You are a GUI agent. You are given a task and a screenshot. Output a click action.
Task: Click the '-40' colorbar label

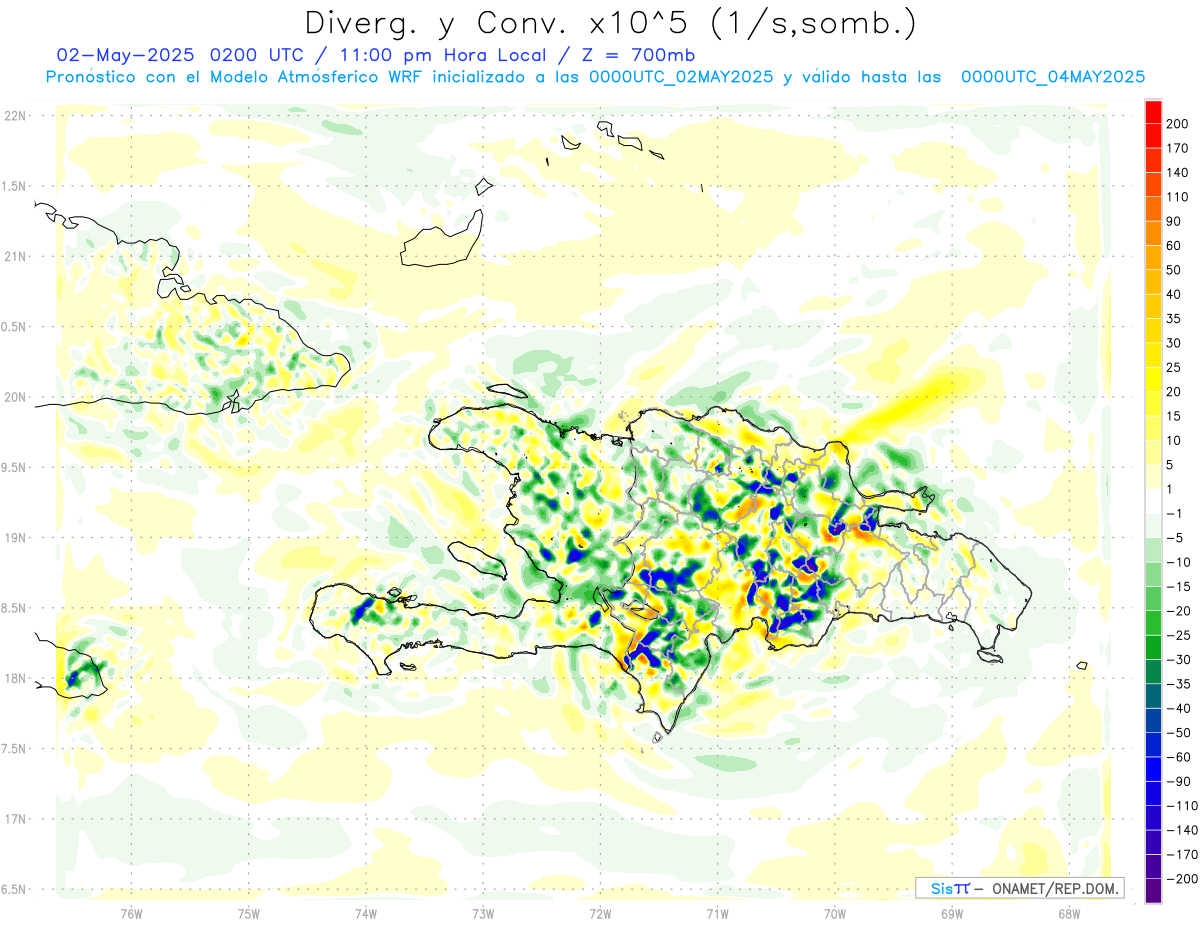coord(1177,709)
